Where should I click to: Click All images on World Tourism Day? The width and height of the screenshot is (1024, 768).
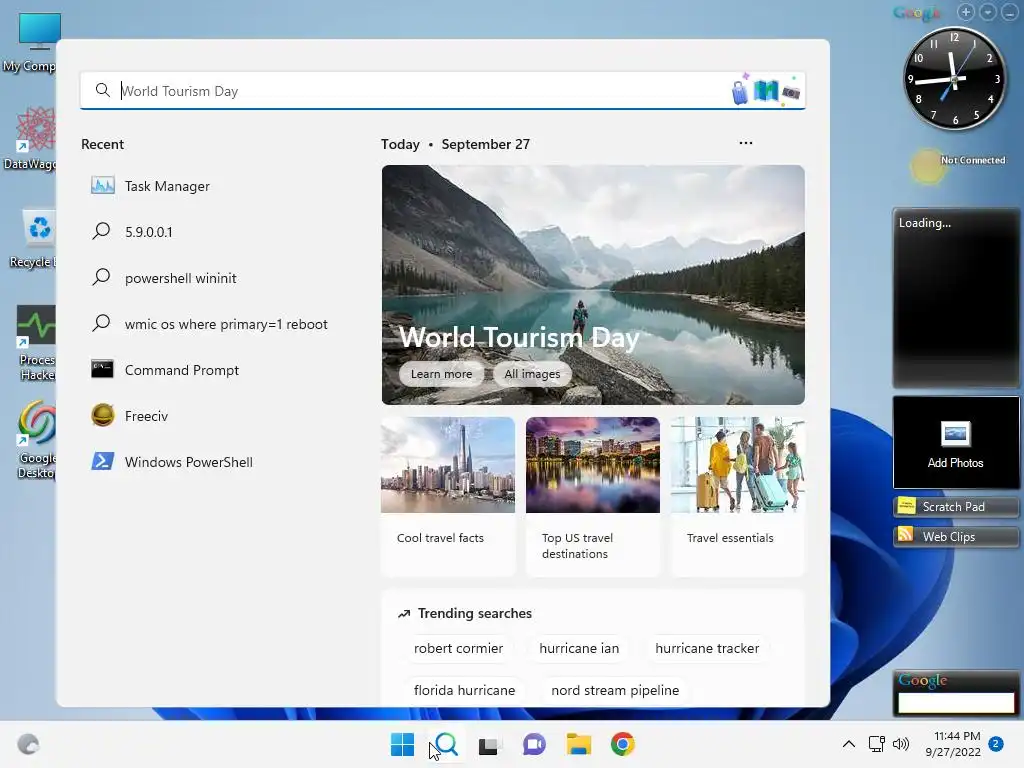[x=532, y=374]
